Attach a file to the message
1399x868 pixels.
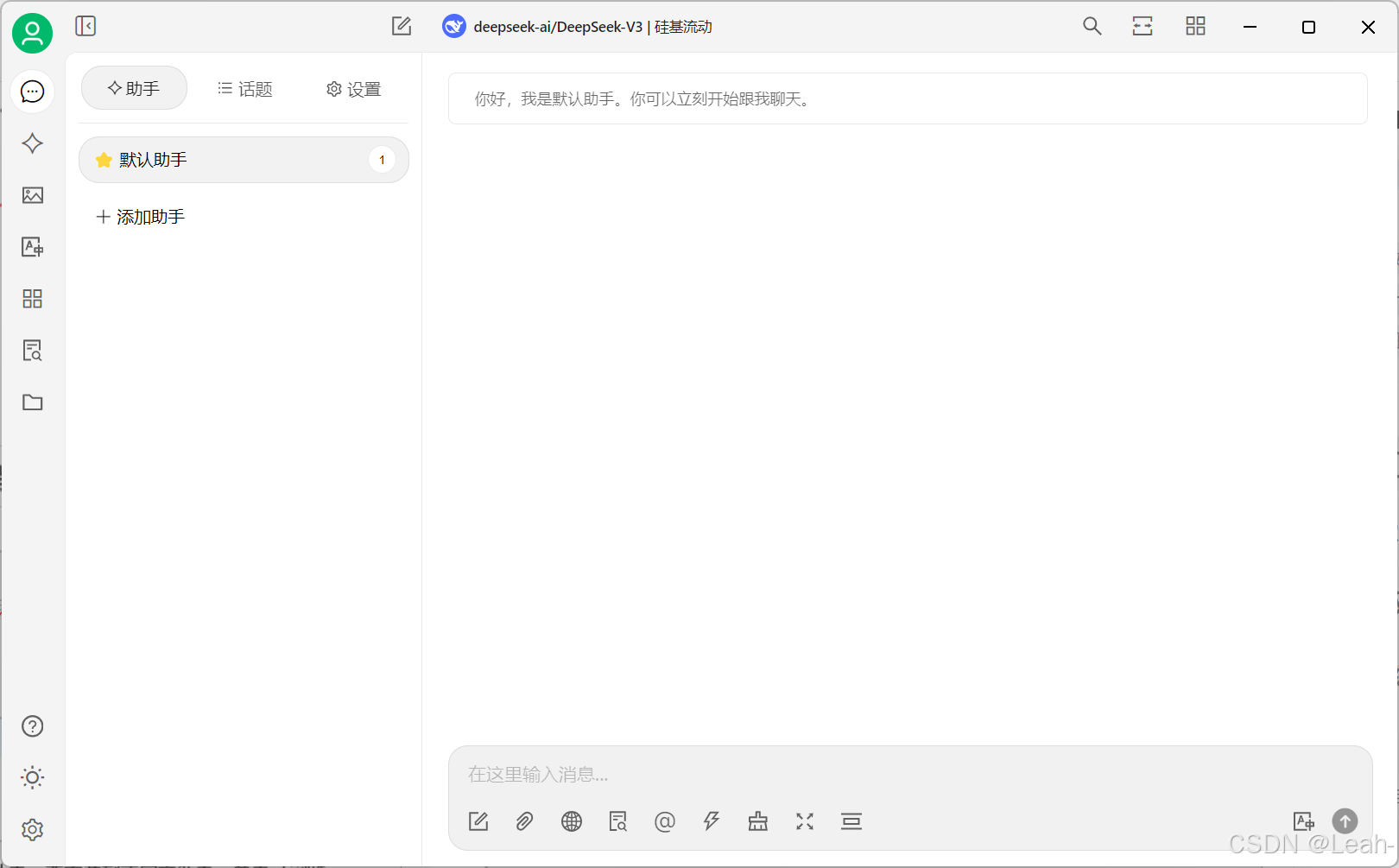pyautogui.click(x=524, y=821)
